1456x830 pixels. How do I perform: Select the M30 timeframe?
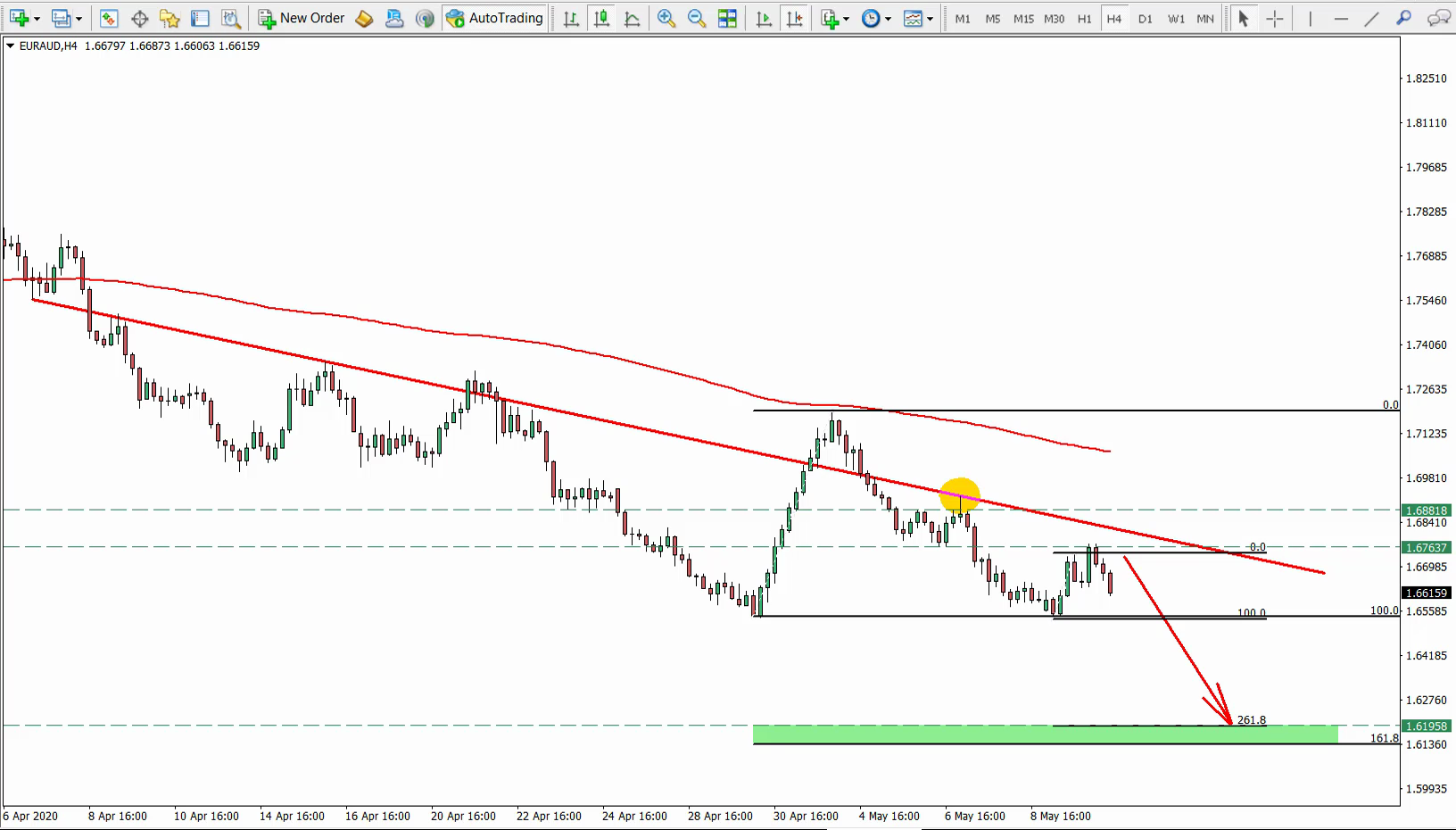1054,18
